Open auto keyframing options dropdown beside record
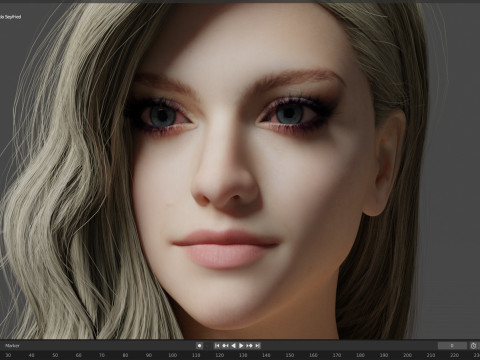480x360 pixels. [x=207, y=346]
